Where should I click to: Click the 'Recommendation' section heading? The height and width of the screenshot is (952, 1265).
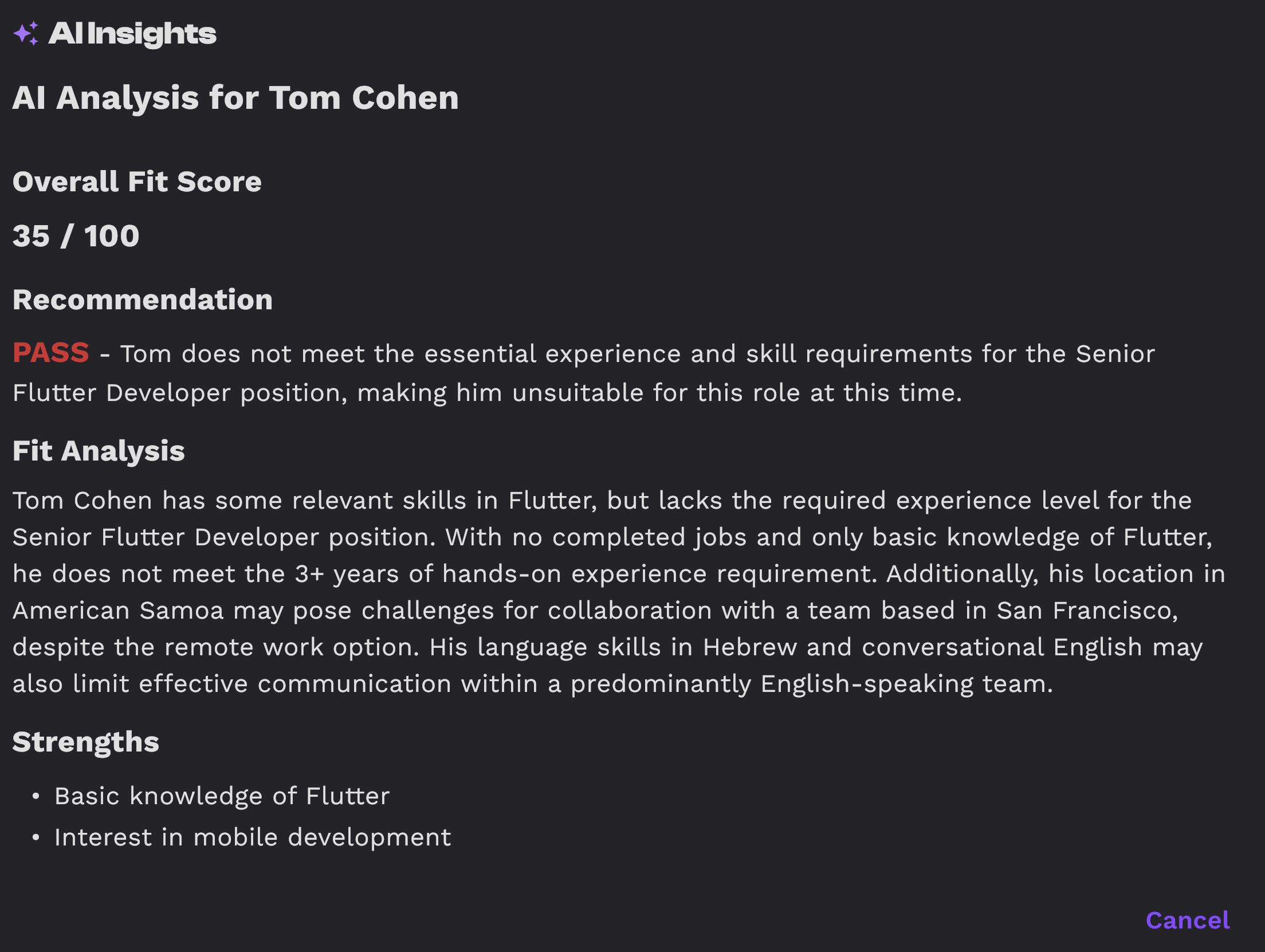pyautogui.click(x=143, y=300)
